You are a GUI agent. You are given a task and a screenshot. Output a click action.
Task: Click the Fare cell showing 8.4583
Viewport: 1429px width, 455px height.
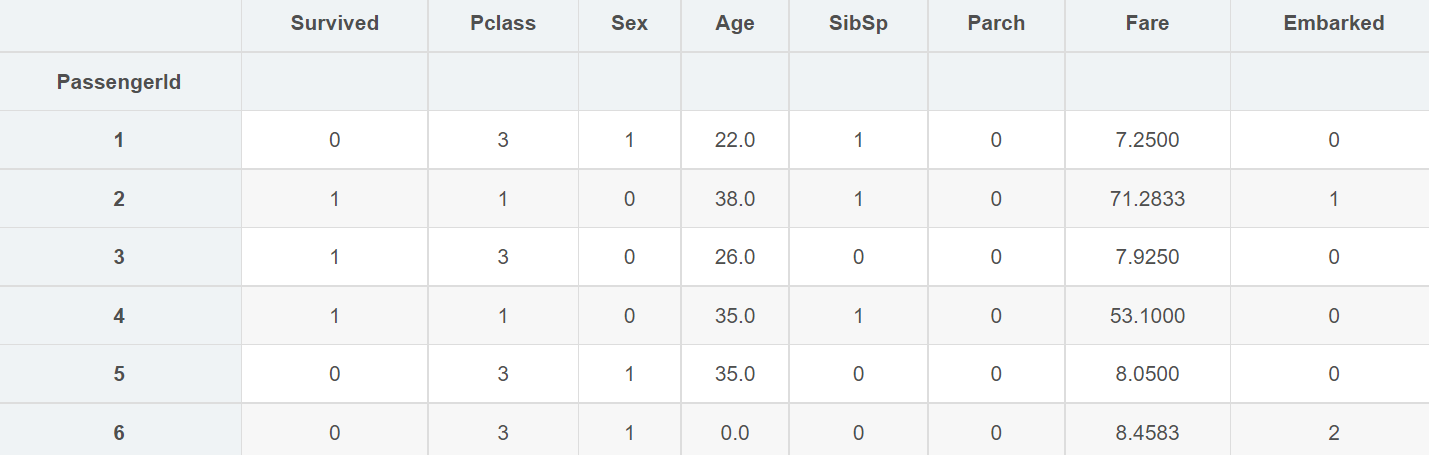pos(1147,433)
